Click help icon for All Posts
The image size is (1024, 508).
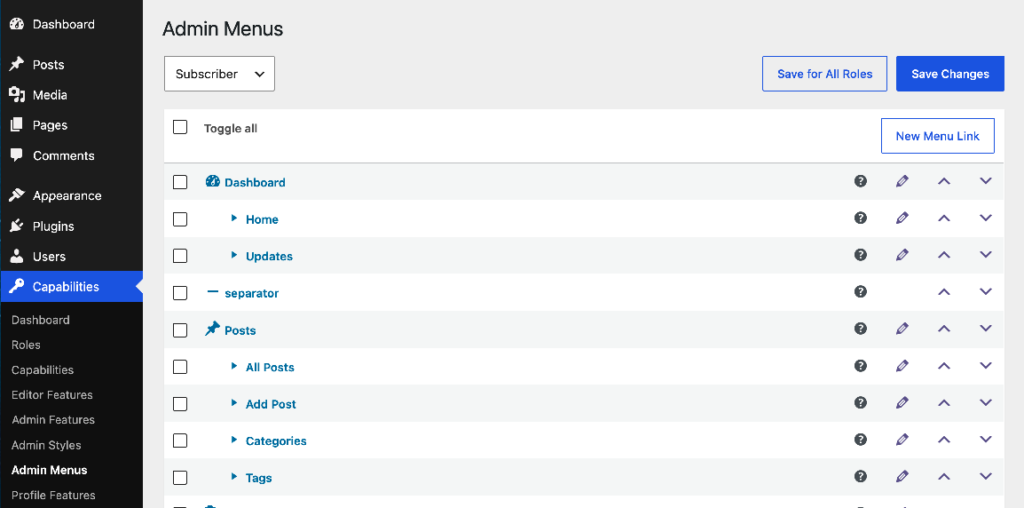click(860, 366)
